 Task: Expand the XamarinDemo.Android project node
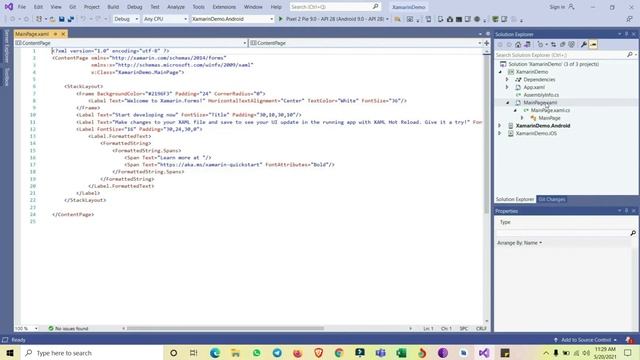click(x=500, y=126)
